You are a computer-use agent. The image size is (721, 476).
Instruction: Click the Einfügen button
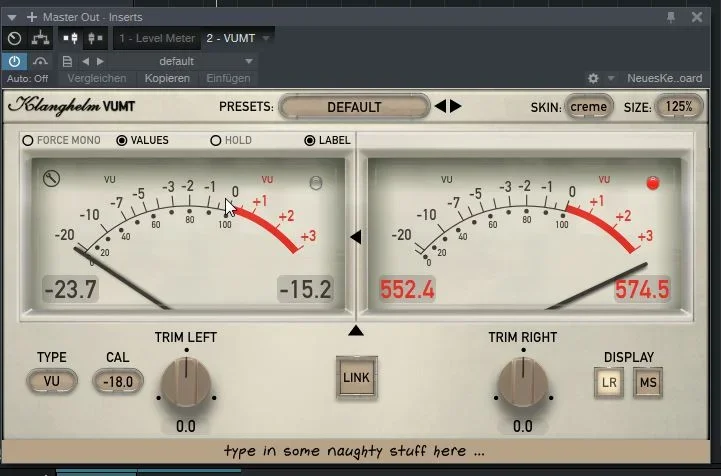pos(228,79)
